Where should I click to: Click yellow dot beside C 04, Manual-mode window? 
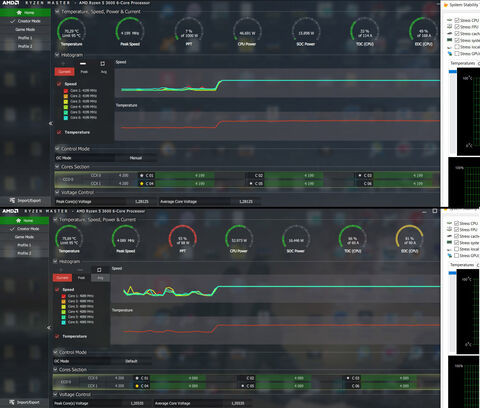142,183
